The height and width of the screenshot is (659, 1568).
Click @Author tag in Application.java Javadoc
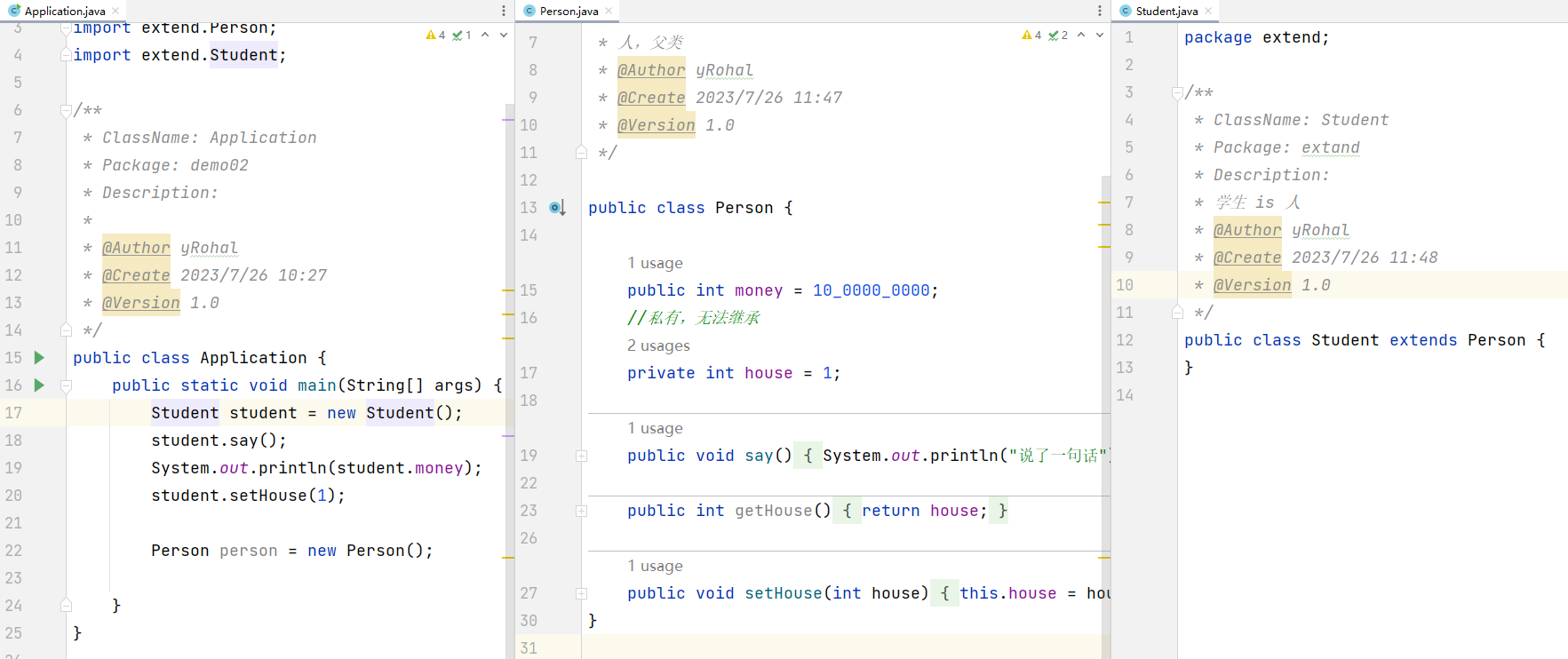[x=136, y=248]
